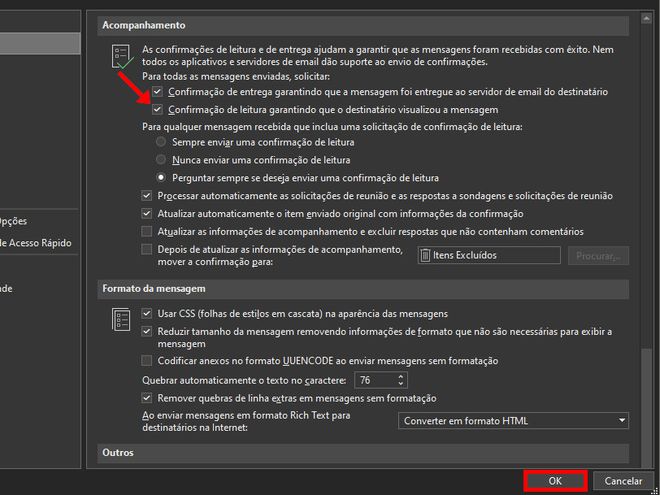Click the 'Itens Excluídos' folder field
The image size is (660, 495).
[489, 255]
